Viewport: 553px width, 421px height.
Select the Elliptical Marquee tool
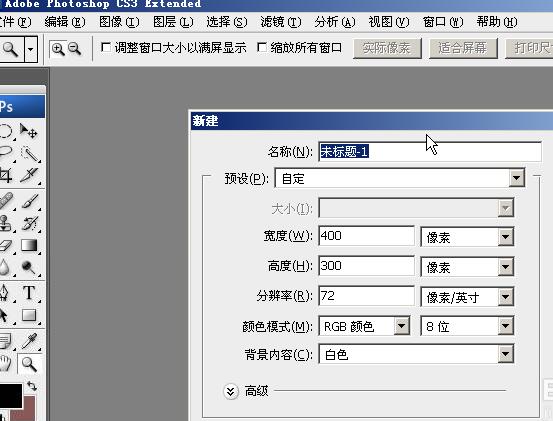click(x=6, y=131)
